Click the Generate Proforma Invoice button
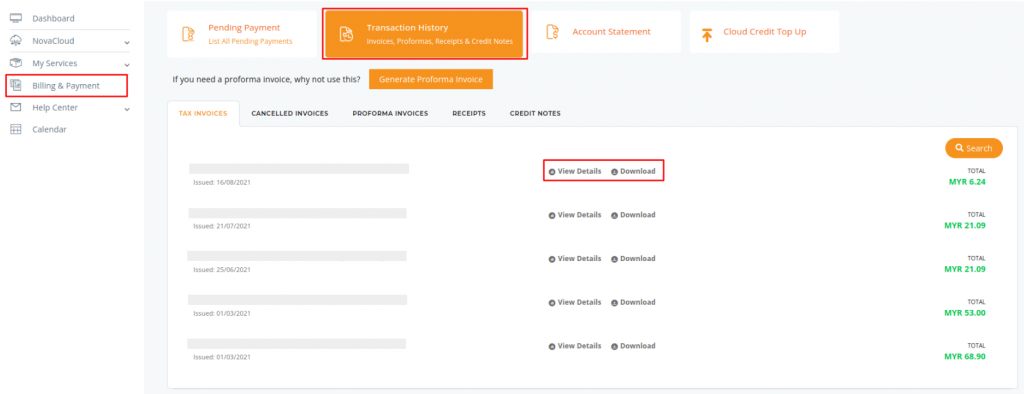 point(430,79)
